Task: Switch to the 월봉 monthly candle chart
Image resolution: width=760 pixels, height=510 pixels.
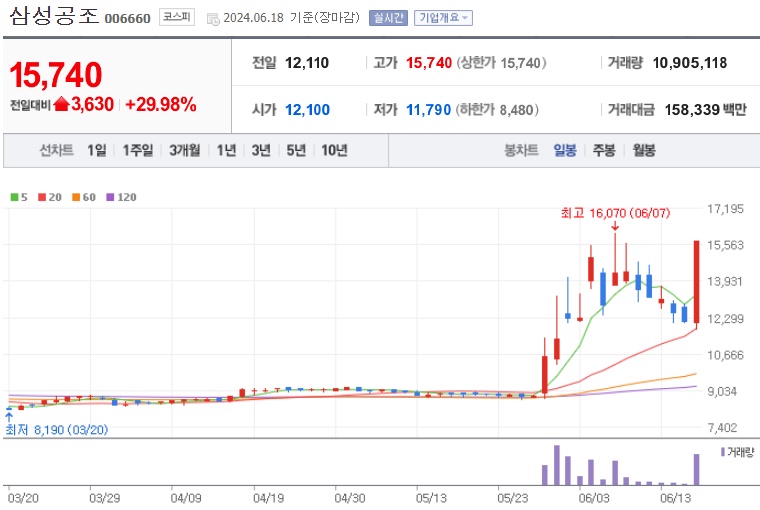Action: click(x=644, y=150)
